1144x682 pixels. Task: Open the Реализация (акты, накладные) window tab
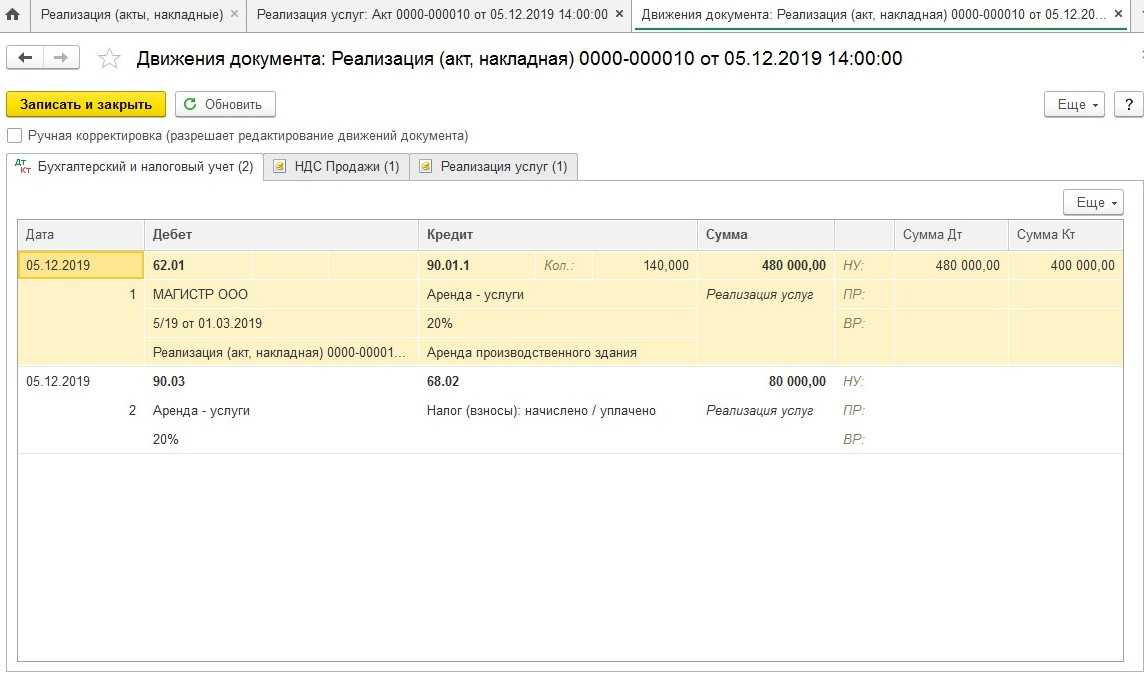(131, 15)
